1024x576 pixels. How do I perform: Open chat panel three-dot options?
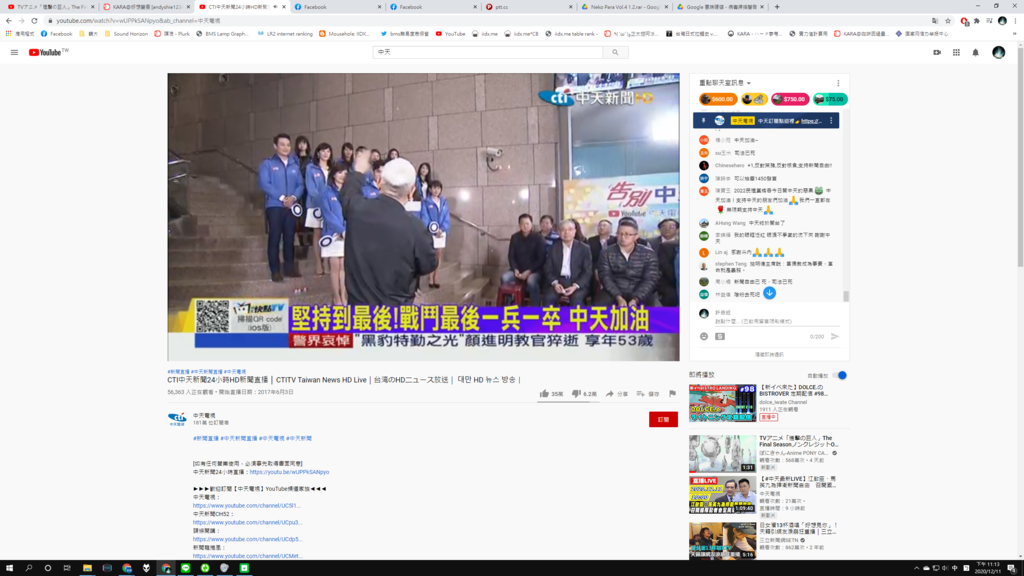[x=838, y=83]
